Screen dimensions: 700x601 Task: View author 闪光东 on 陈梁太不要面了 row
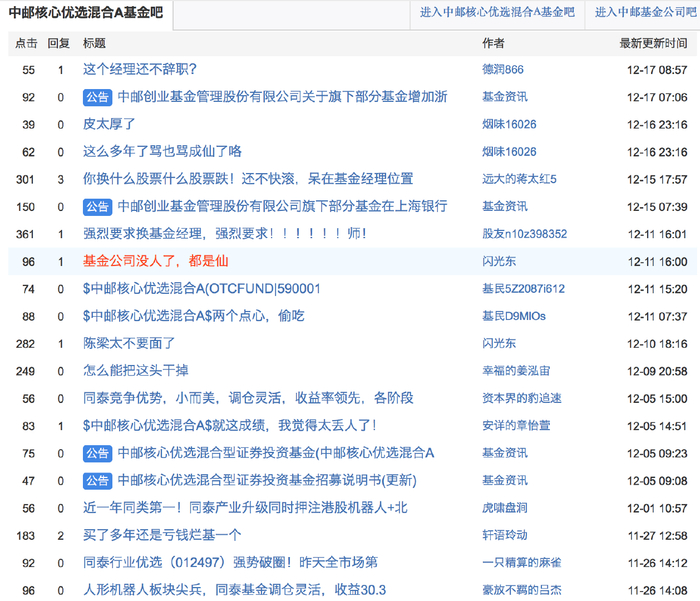[499, 343]
